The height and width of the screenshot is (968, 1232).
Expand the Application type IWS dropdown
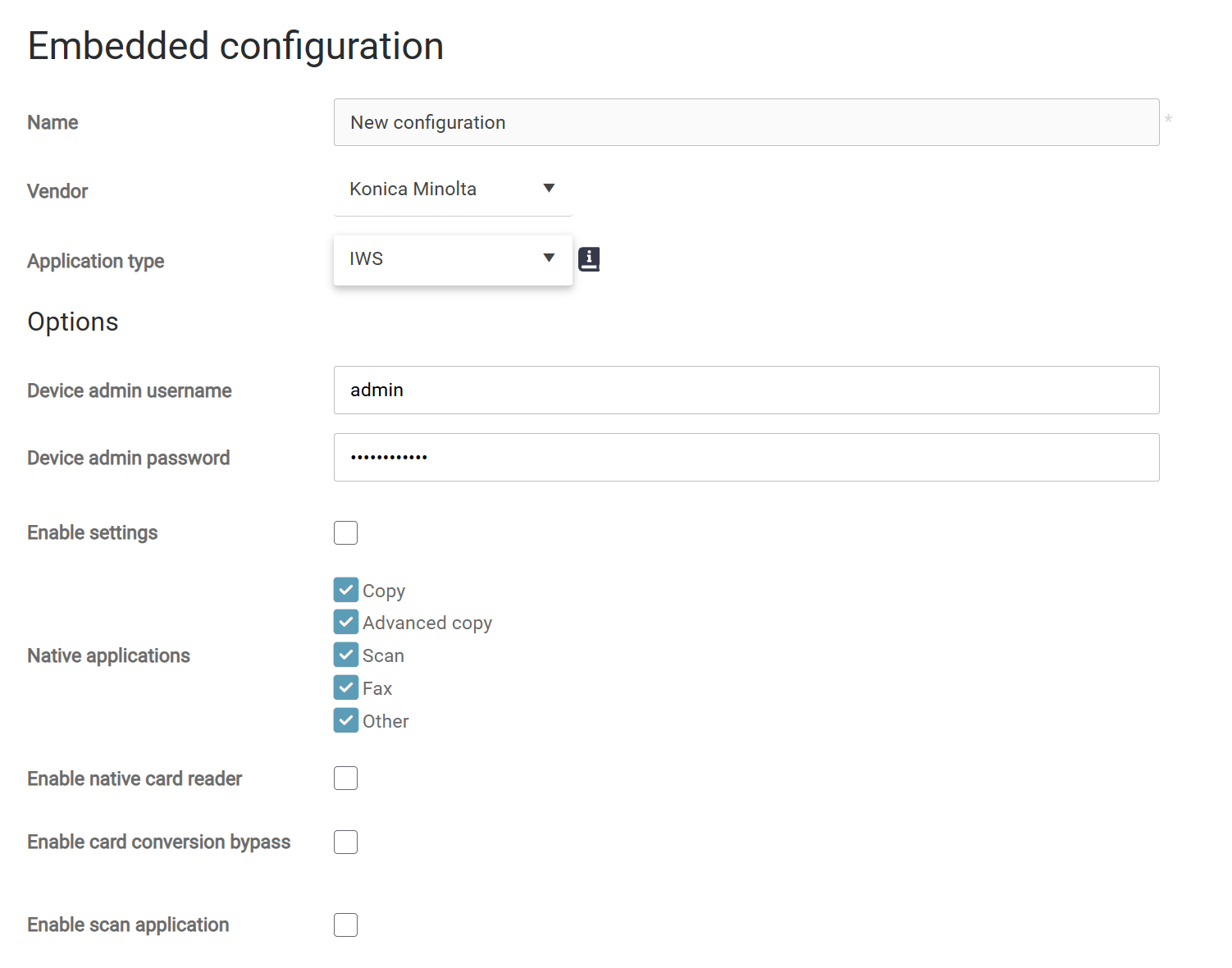point(452,259)
